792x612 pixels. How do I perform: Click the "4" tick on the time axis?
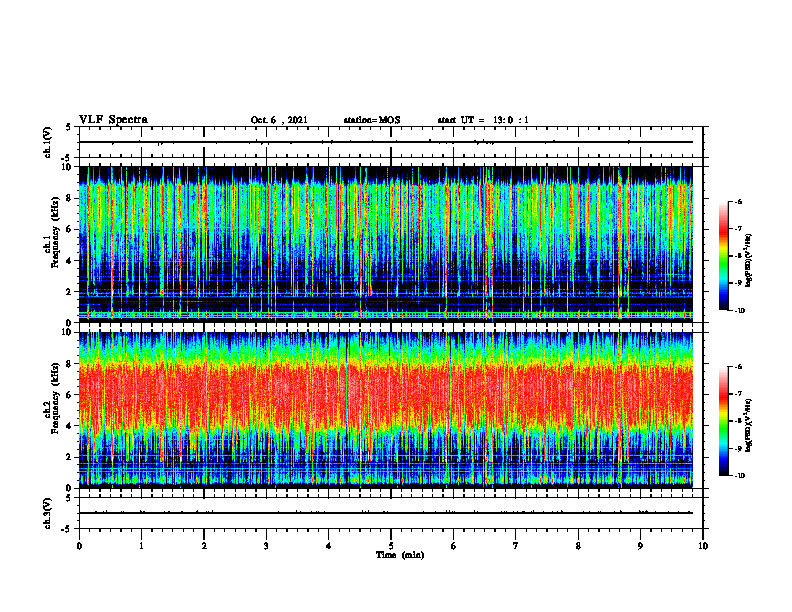pyautogui.click(x=329, y=546)
